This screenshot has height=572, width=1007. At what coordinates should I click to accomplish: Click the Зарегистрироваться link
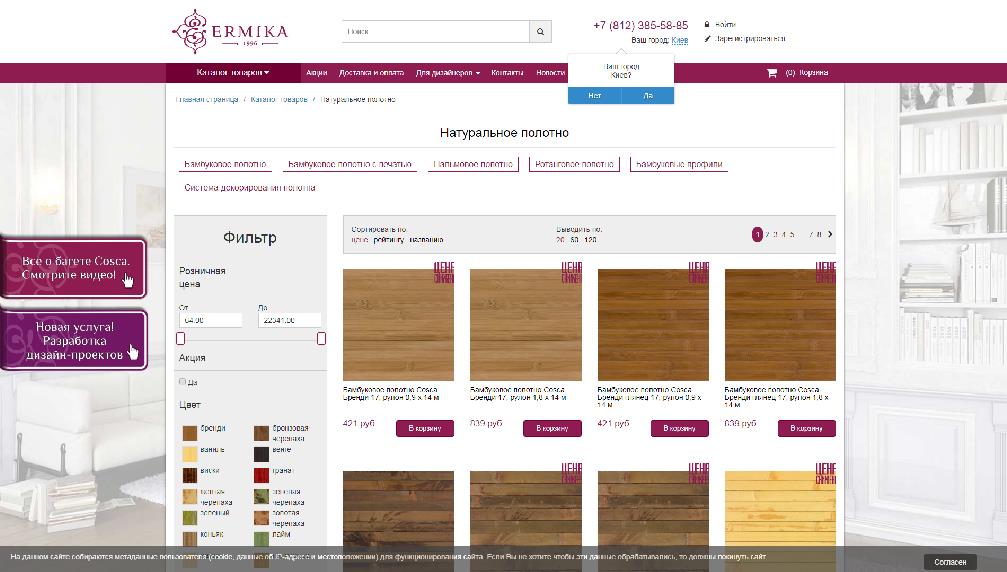(x=749, y=39)
